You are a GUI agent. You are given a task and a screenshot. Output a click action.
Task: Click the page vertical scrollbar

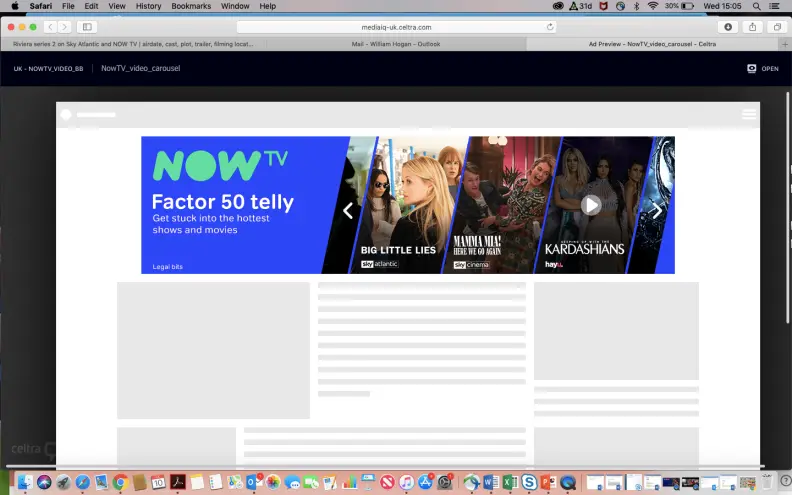(787, 208)
